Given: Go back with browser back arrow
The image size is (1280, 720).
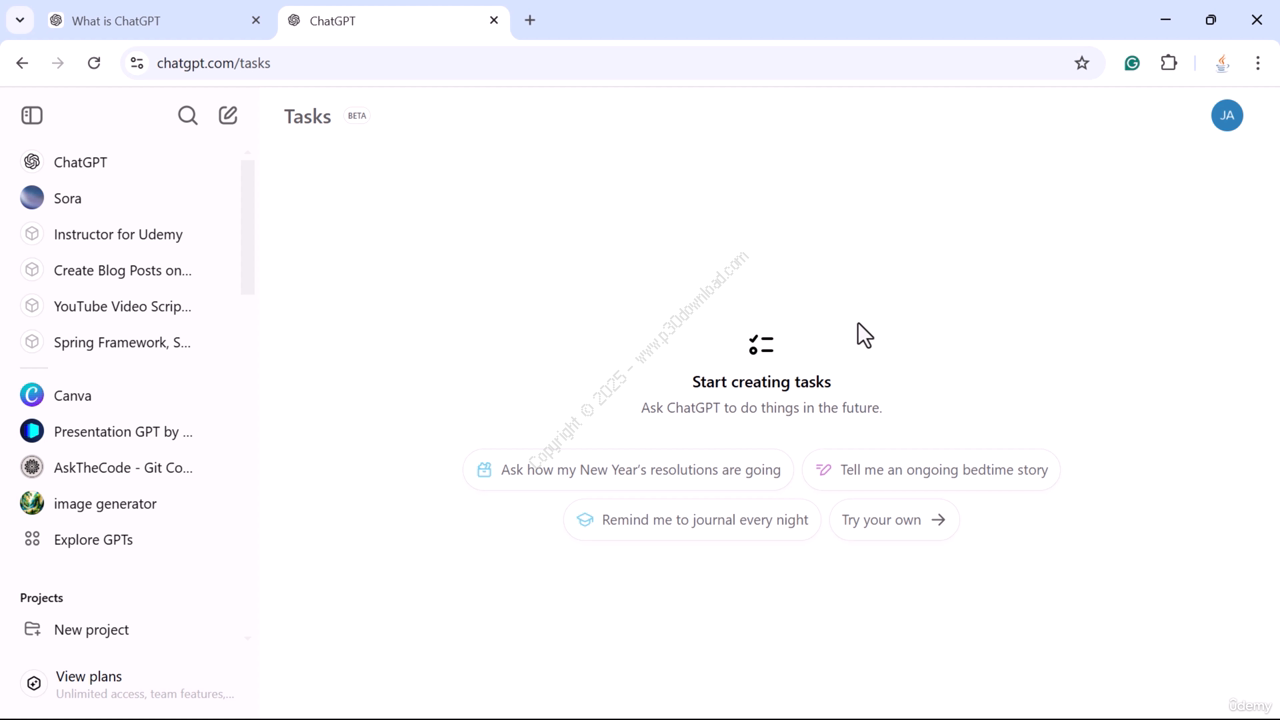Looking at the screenshot, I should tap(22, 63).
